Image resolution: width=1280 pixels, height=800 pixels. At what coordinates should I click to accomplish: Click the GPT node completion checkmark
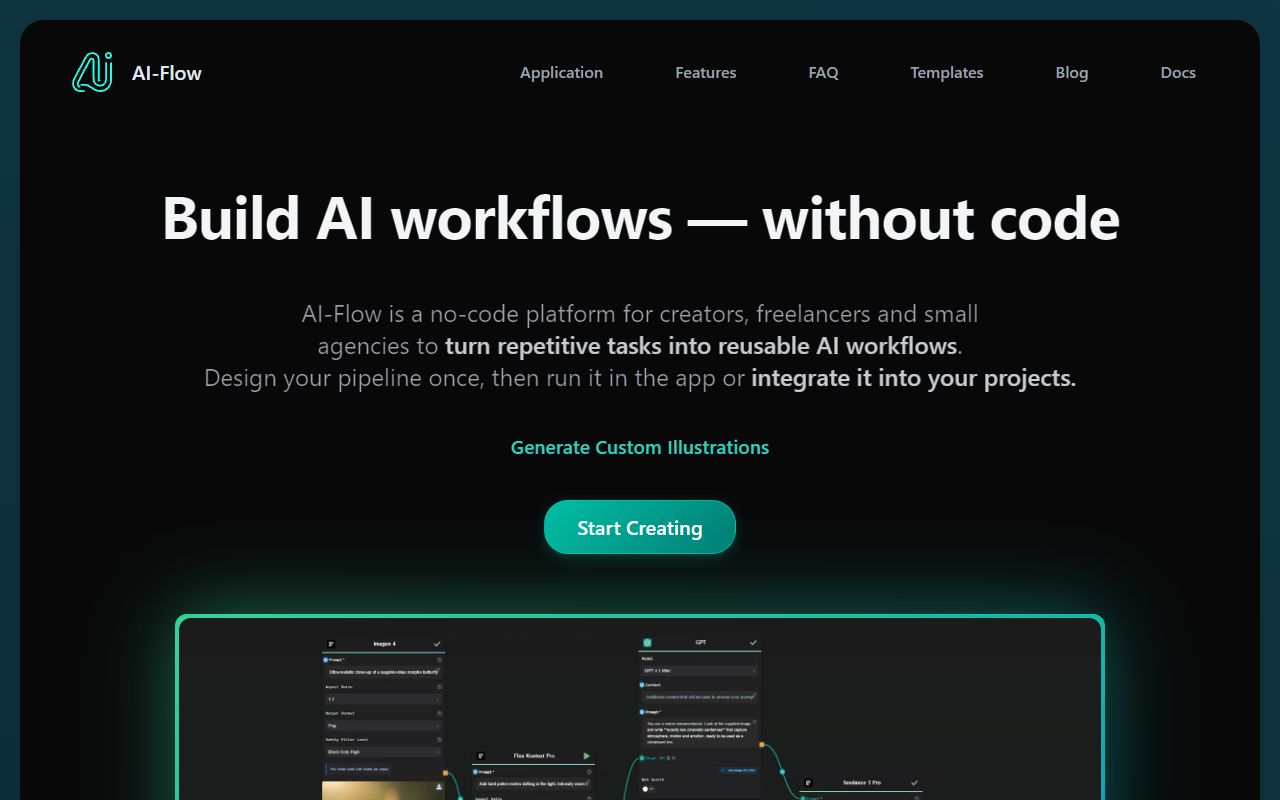pyautogui.click(x=753, y=642)
